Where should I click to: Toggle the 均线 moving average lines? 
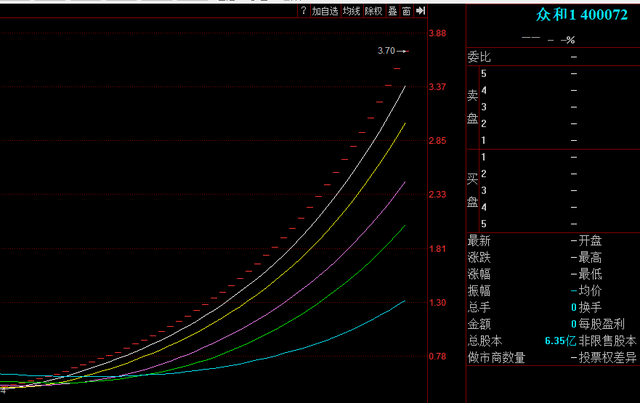350,12
